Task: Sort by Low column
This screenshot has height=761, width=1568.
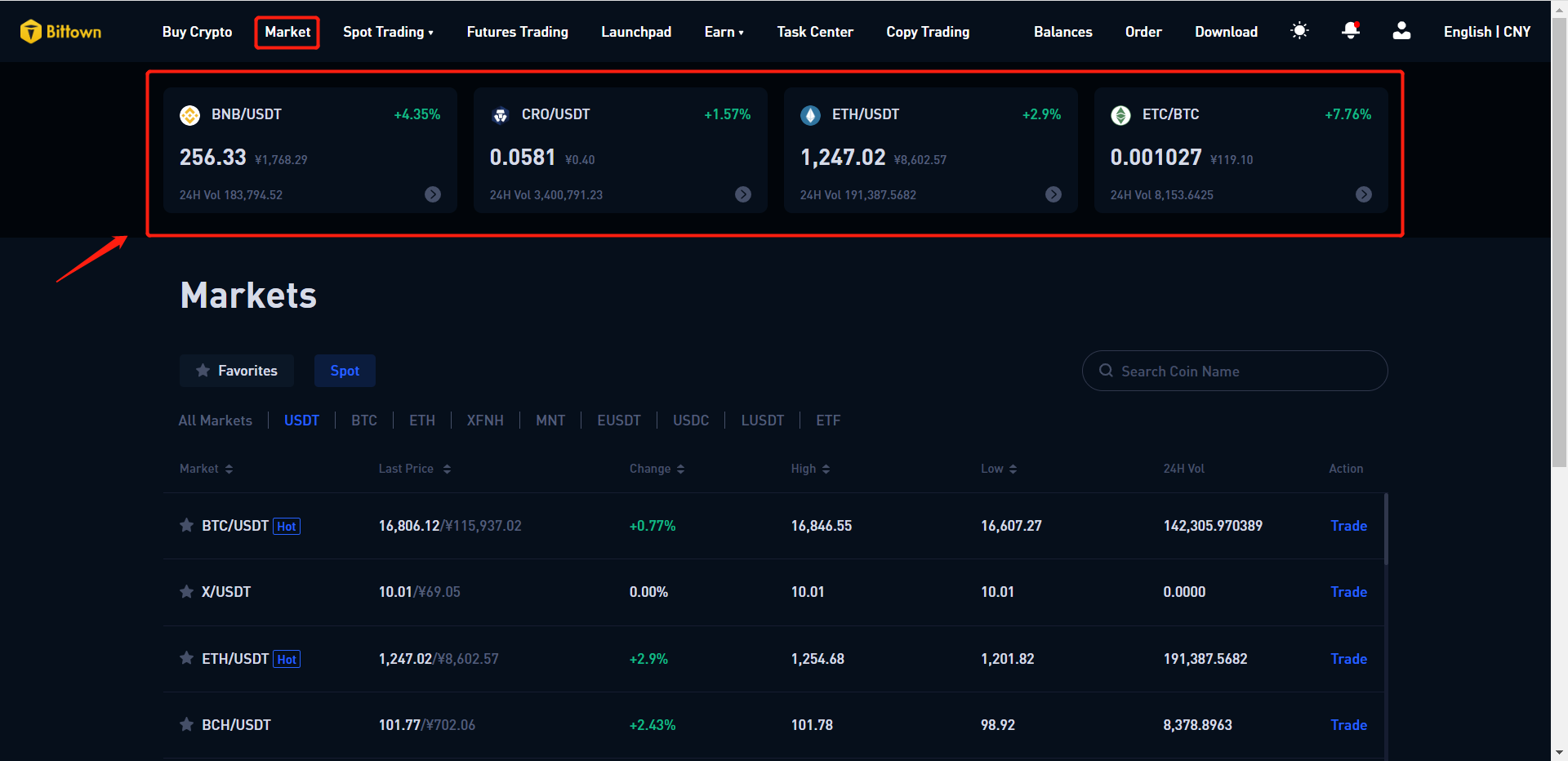Action: point(1013,469)
